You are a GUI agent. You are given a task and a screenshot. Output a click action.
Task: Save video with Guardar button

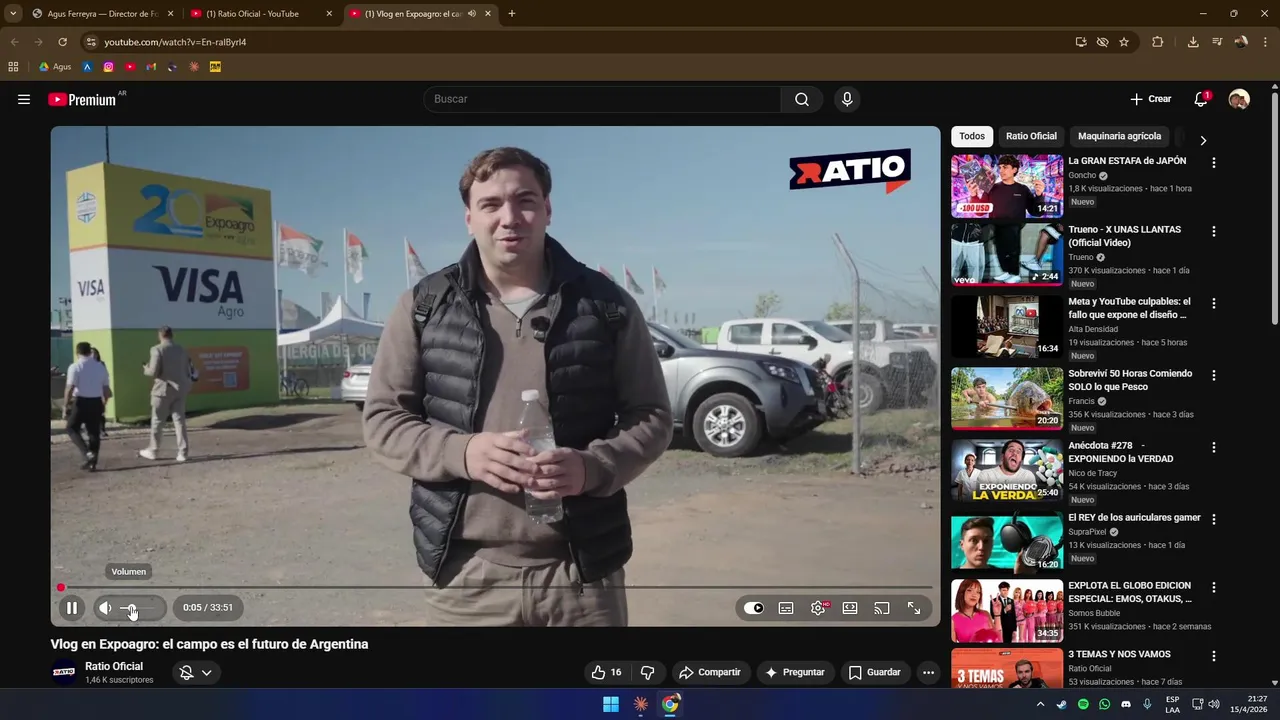(x=875, y=672)
